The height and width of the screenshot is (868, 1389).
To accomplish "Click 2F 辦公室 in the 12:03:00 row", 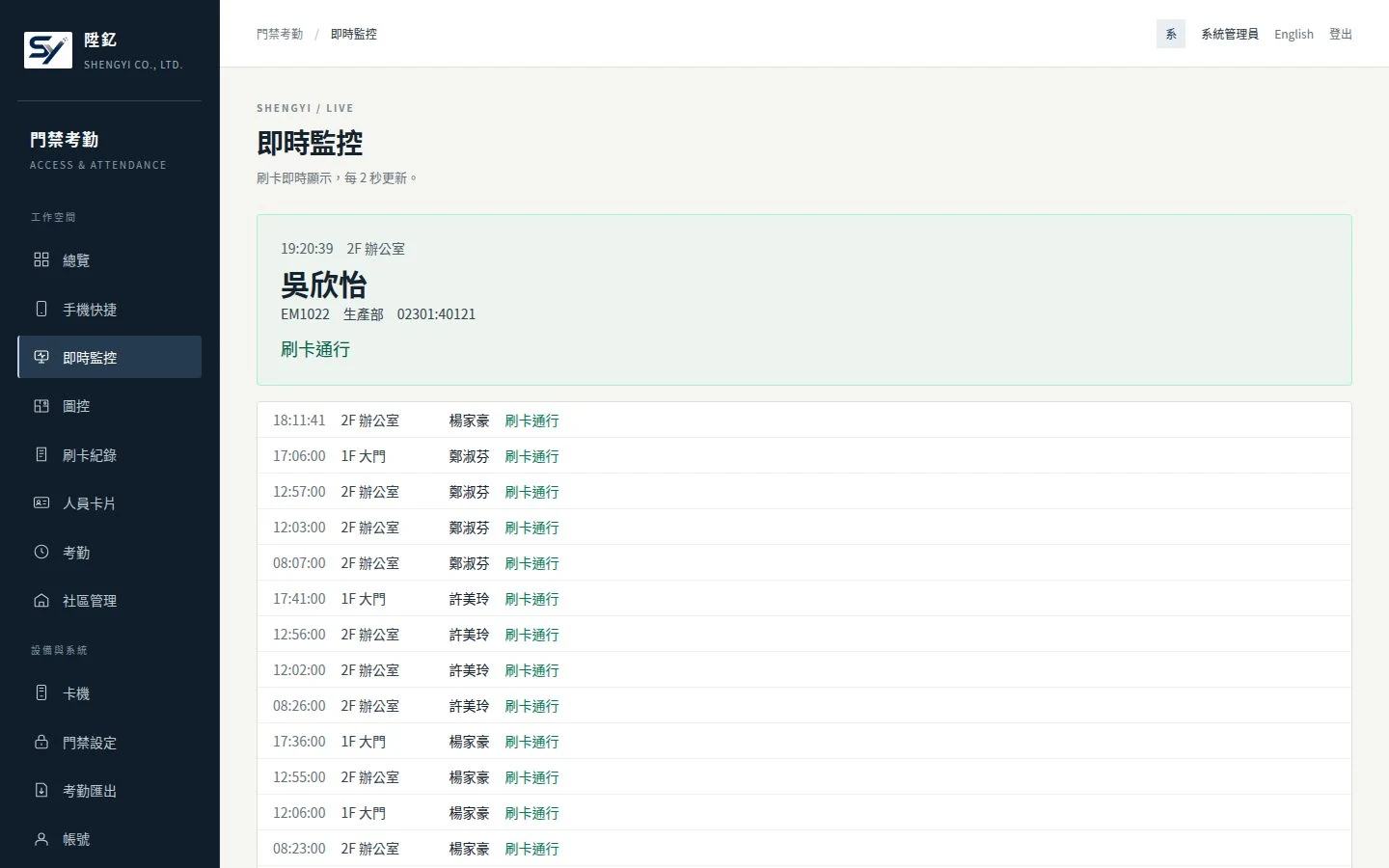I will [370, 528].
